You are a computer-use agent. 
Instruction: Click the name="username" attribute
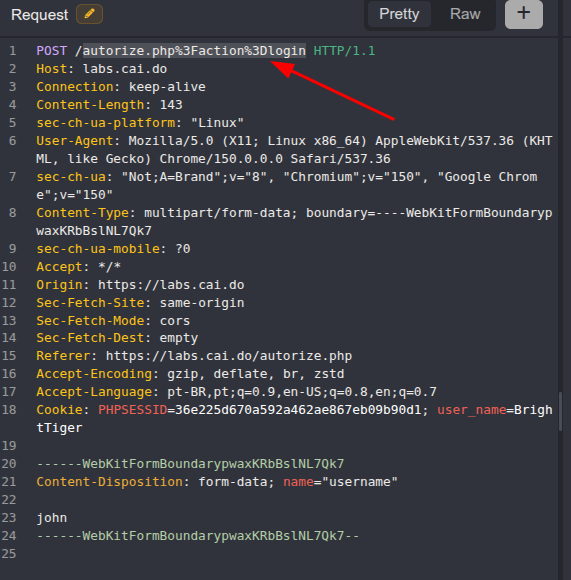click(x=340, y=482)
